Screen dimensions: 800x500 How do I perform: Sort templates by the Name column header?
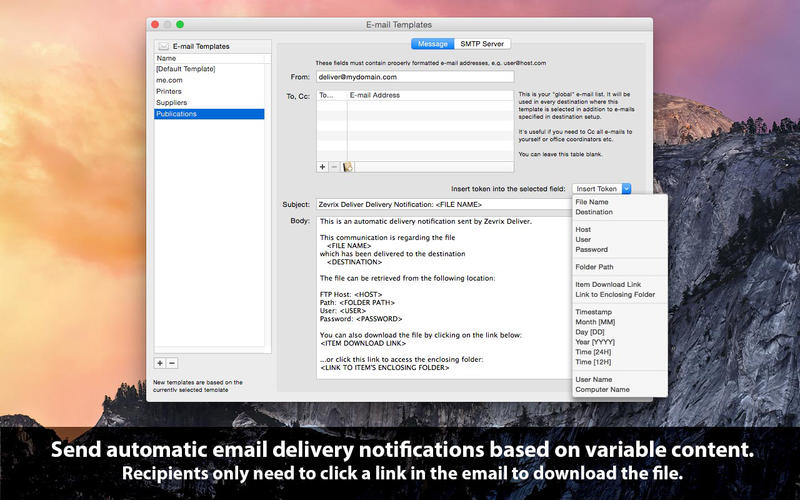[209, 58]
